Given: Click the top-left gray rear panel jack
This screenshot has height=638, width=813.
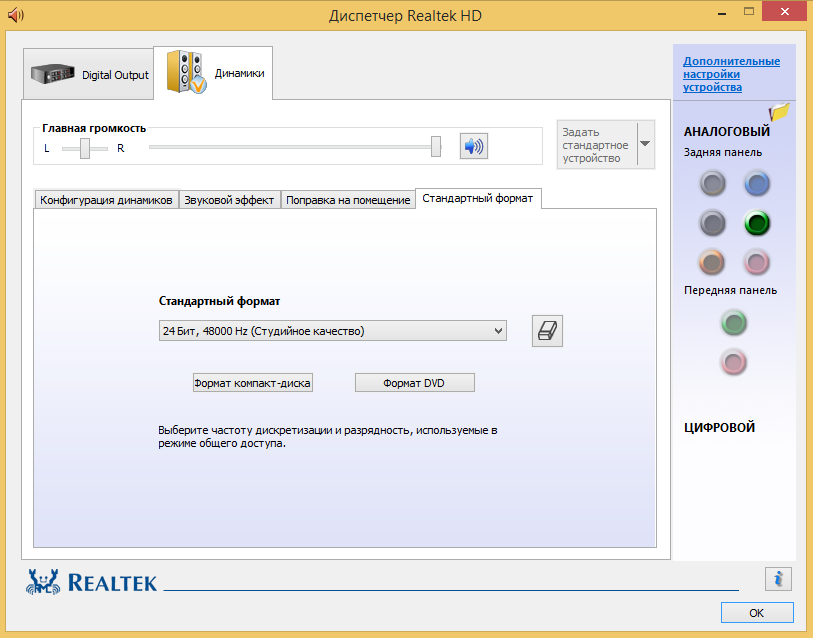Looking at the screenshot, I should pos(712,184).
